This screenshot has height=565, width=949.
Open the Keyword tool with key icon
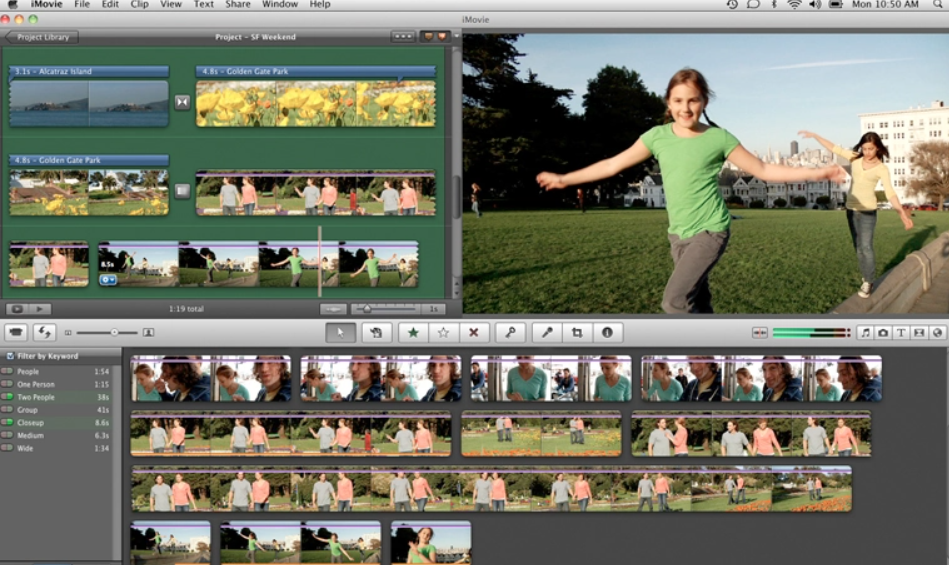[x=509, y=332]
